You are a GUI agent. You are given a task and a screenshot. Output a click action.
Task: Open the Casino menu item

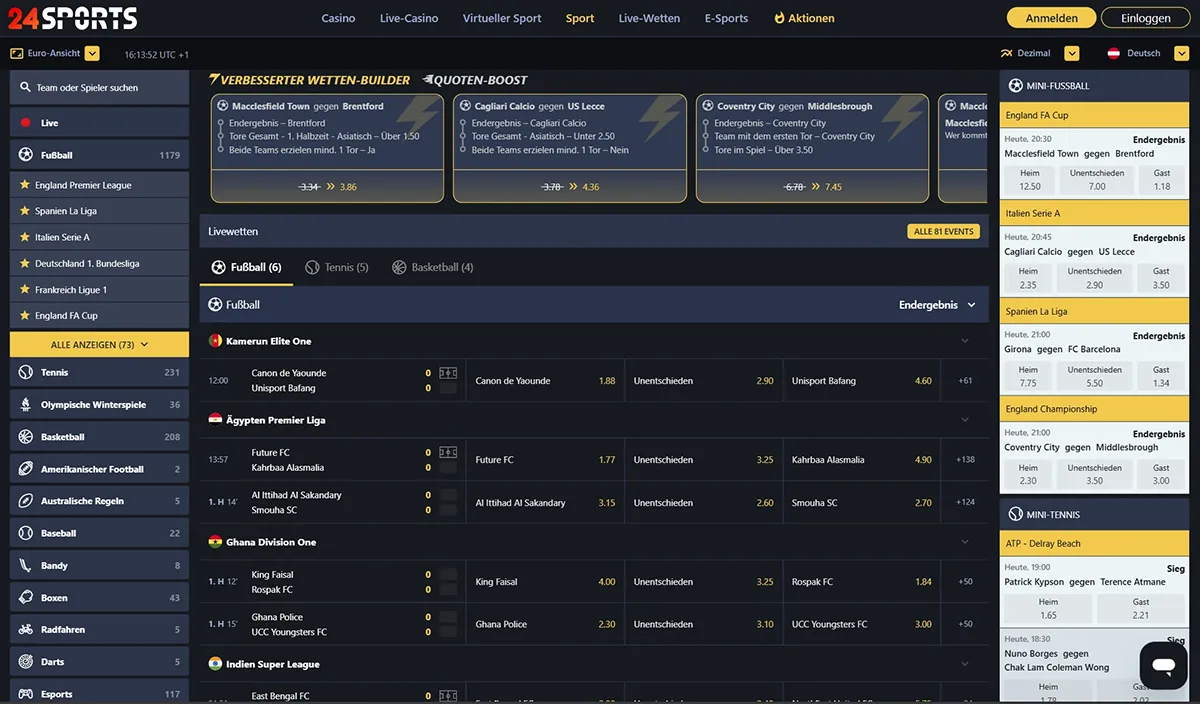click(338, 18)
